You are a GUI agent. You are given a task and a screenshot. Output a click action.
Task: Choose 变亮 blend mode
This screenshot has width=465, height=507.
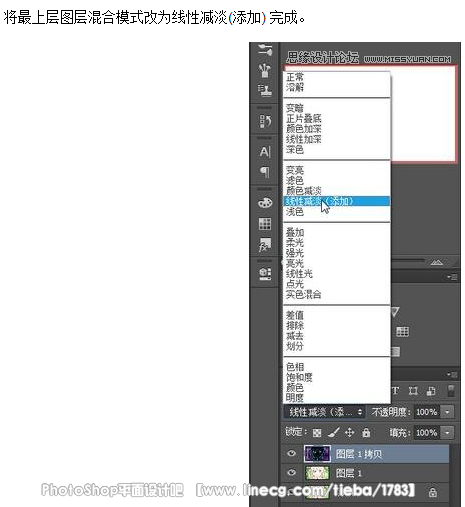pos(295,170)
